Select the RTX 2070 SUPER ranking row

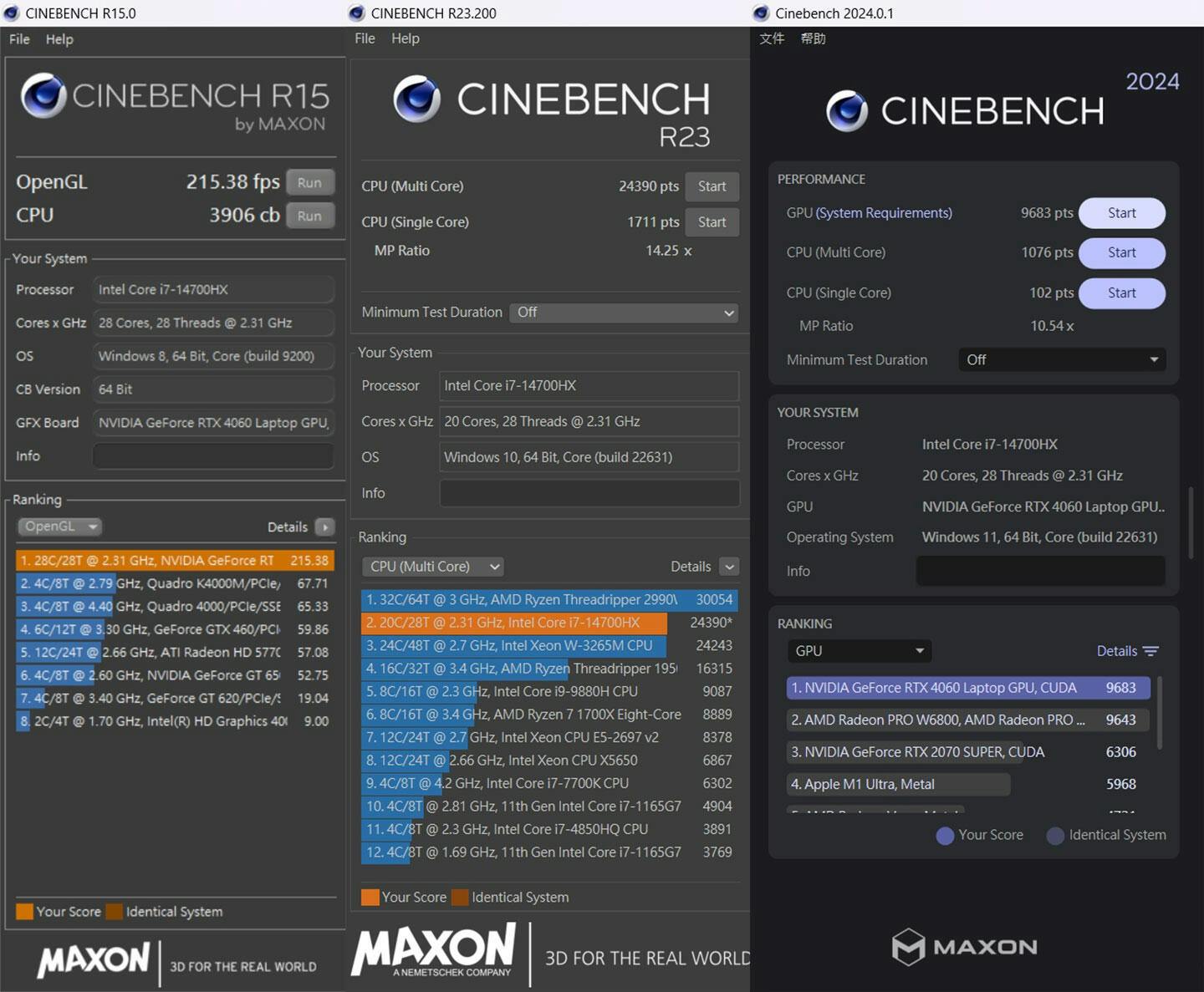[968, 752]
